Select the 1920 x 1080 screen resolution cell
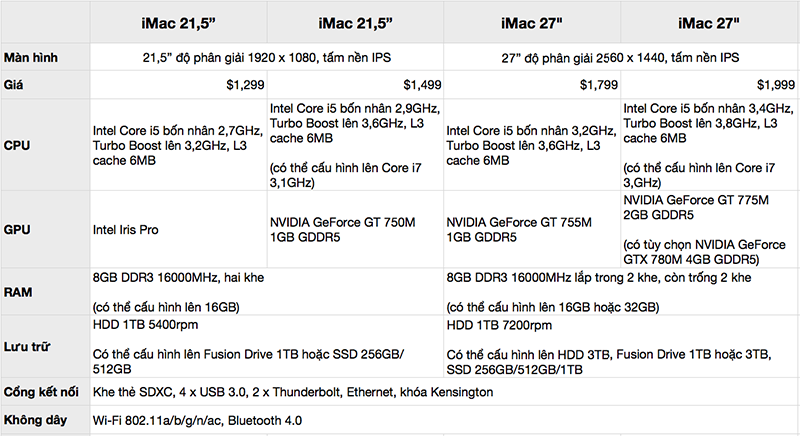The width and height of the screenshot is (800, 436). [265, 58]
